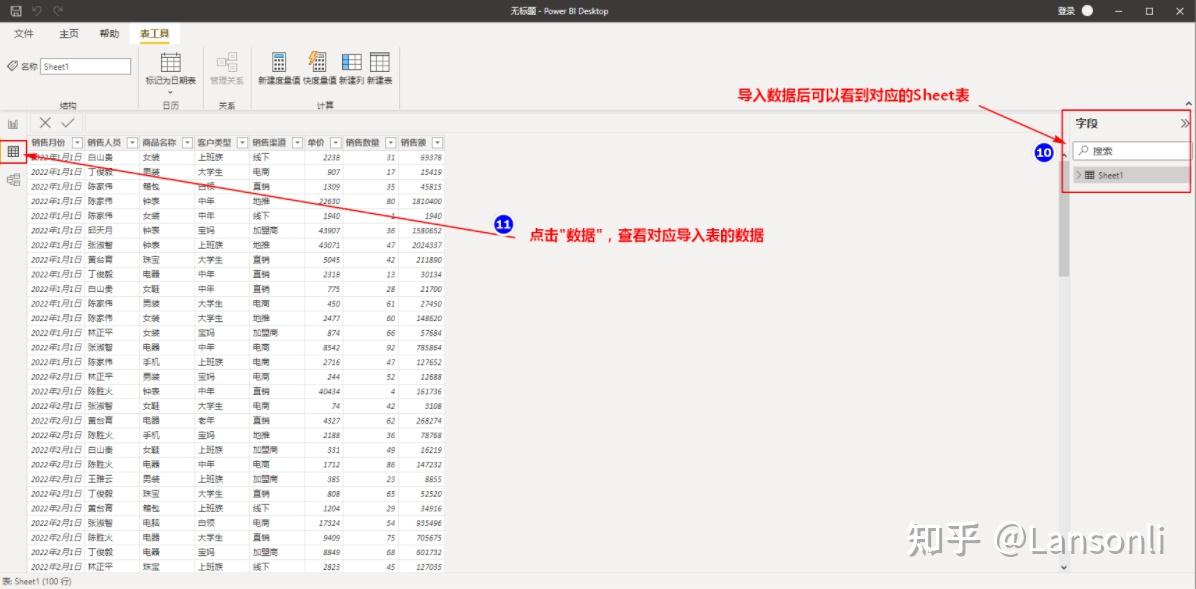This screenshot has height=589, width=1196.
Task: Select the 销售数量 column header
Action: (x=364, y=143)
